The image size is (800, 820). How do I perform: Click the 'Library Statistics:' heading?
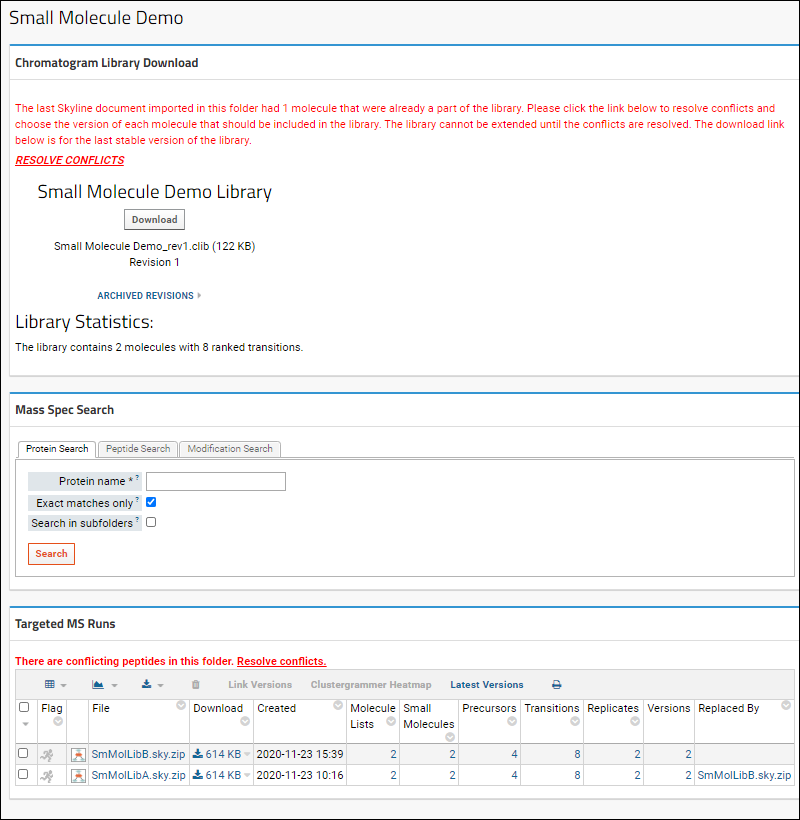point(84,322)
